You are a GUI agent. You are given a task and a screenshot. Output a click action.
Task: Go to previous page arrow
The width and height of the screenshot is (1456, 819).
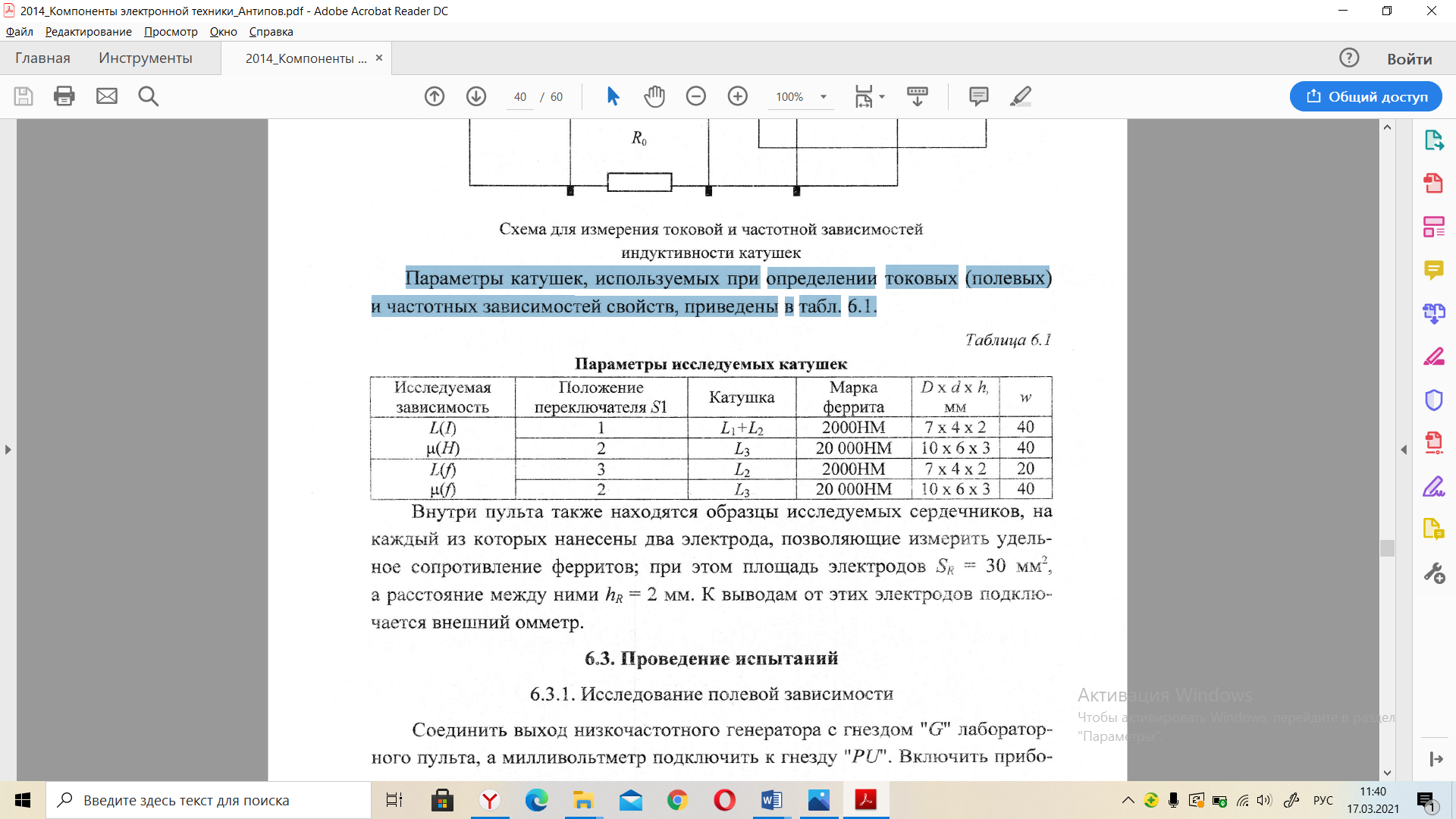point(435,96)
